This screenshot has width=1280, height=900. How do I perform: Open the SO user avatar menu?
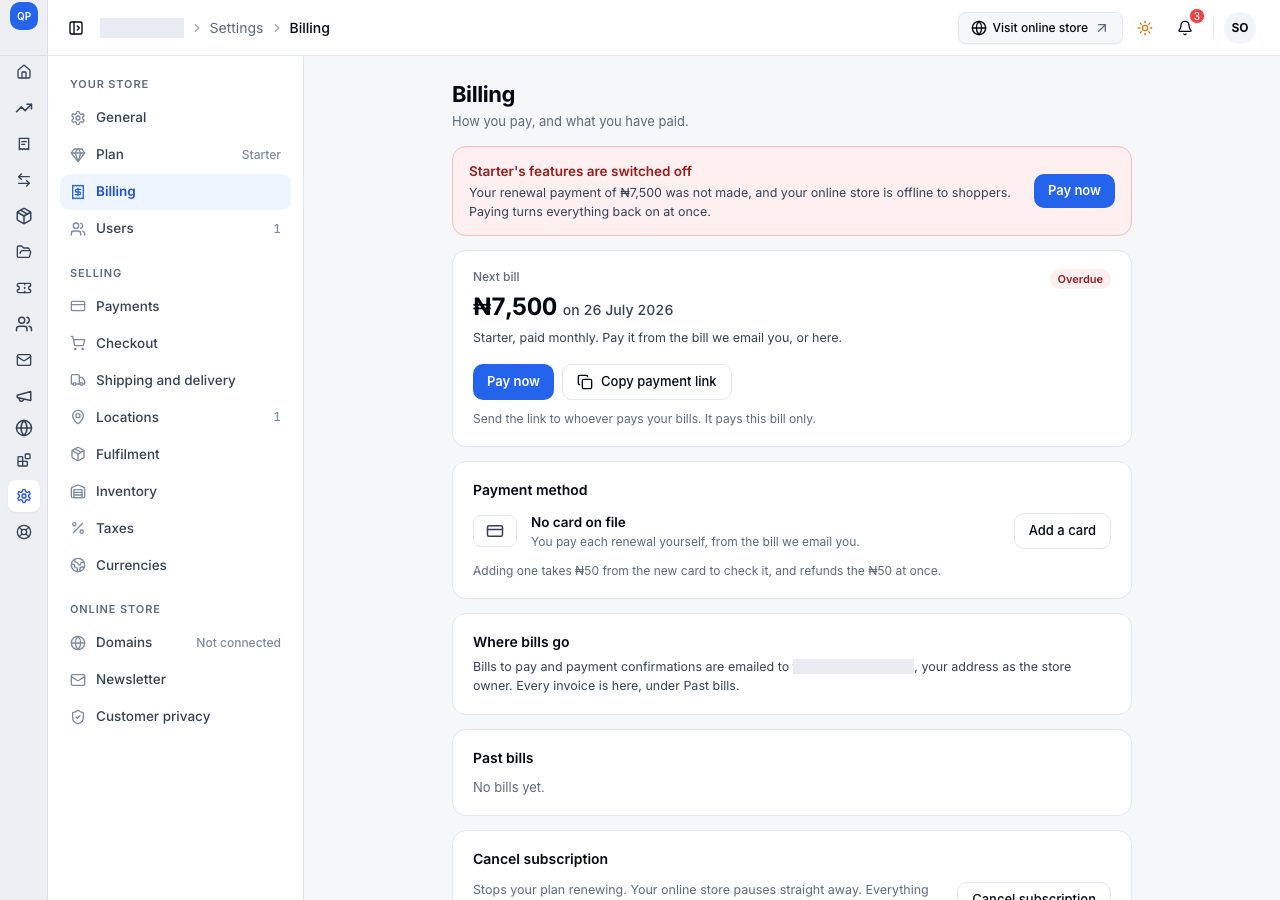pos(1240,28)
